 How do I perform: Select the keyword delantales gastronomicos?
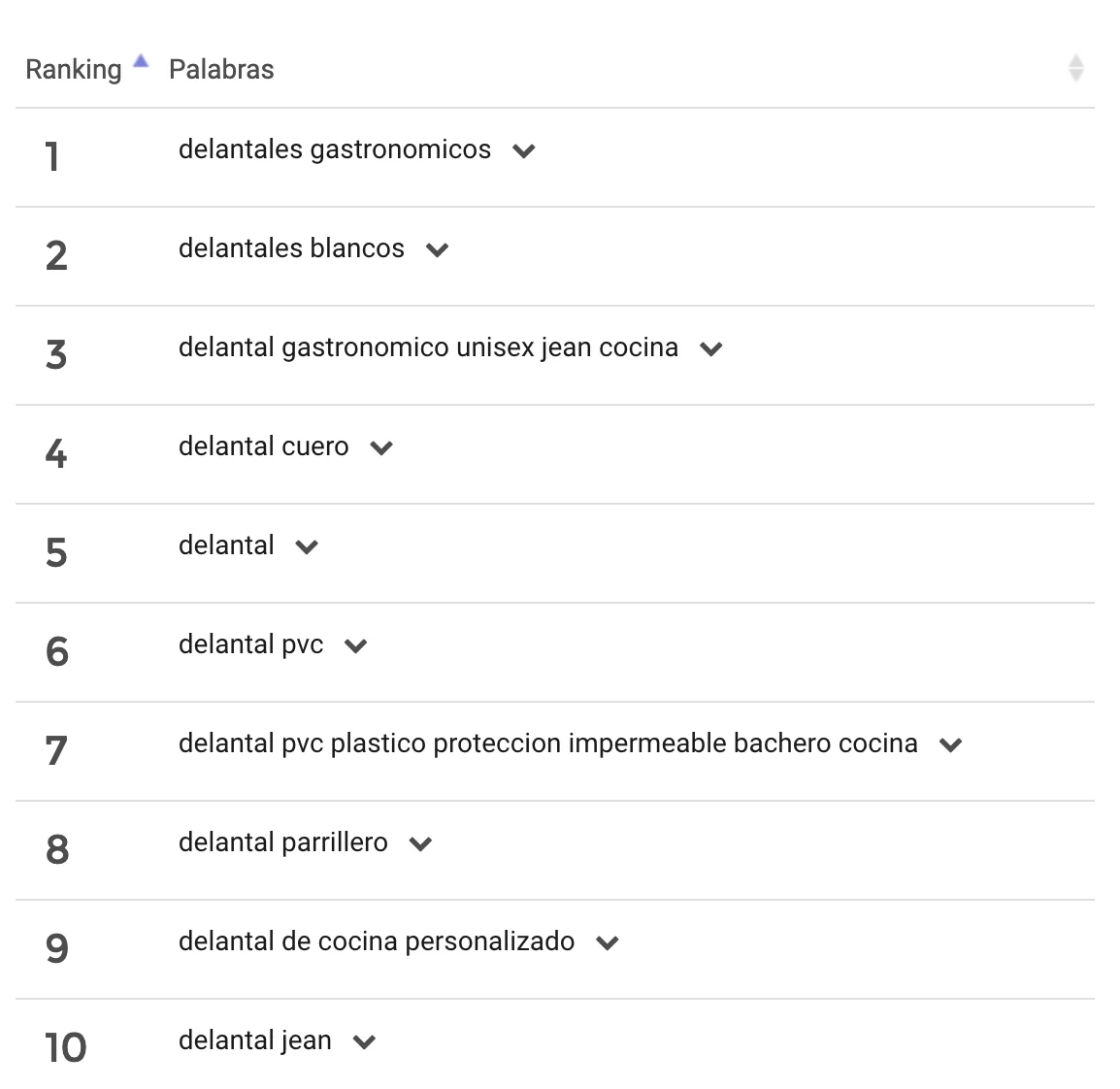pyautogui.click(x=335, y=150)
